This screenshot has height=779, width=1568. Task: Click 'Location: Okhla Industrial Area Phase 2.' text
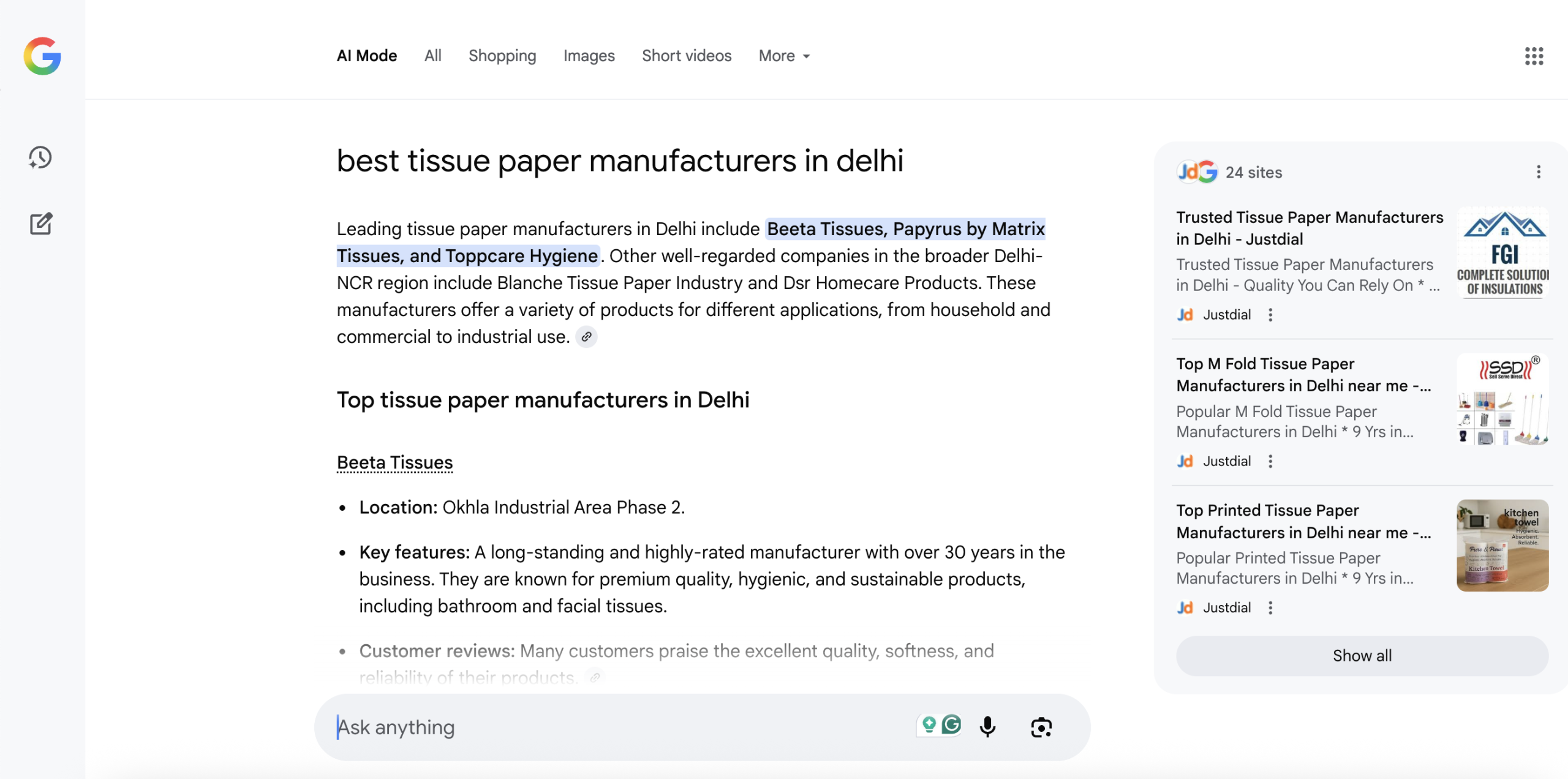point(522,507)
